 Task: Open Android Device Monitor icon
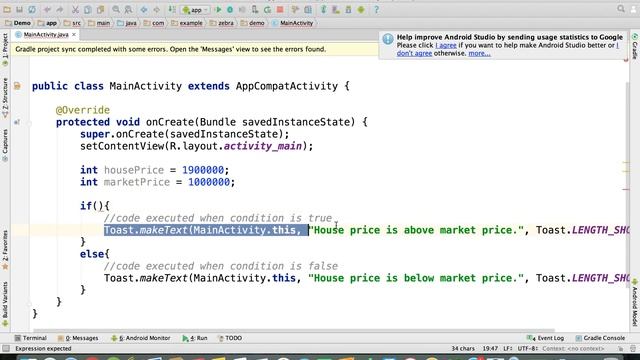pyautogui.click(x=361, y=9)
